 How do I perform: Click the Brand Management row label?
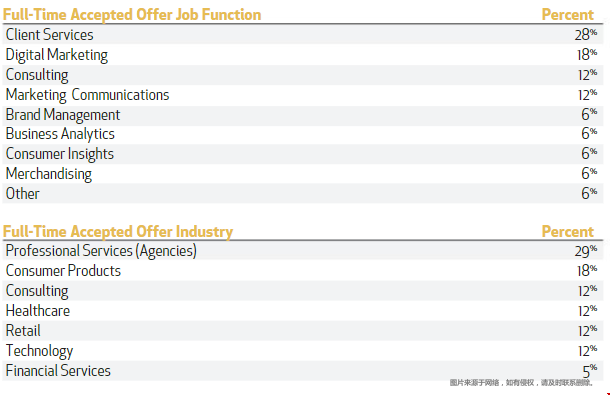click(x=63, y=115)
